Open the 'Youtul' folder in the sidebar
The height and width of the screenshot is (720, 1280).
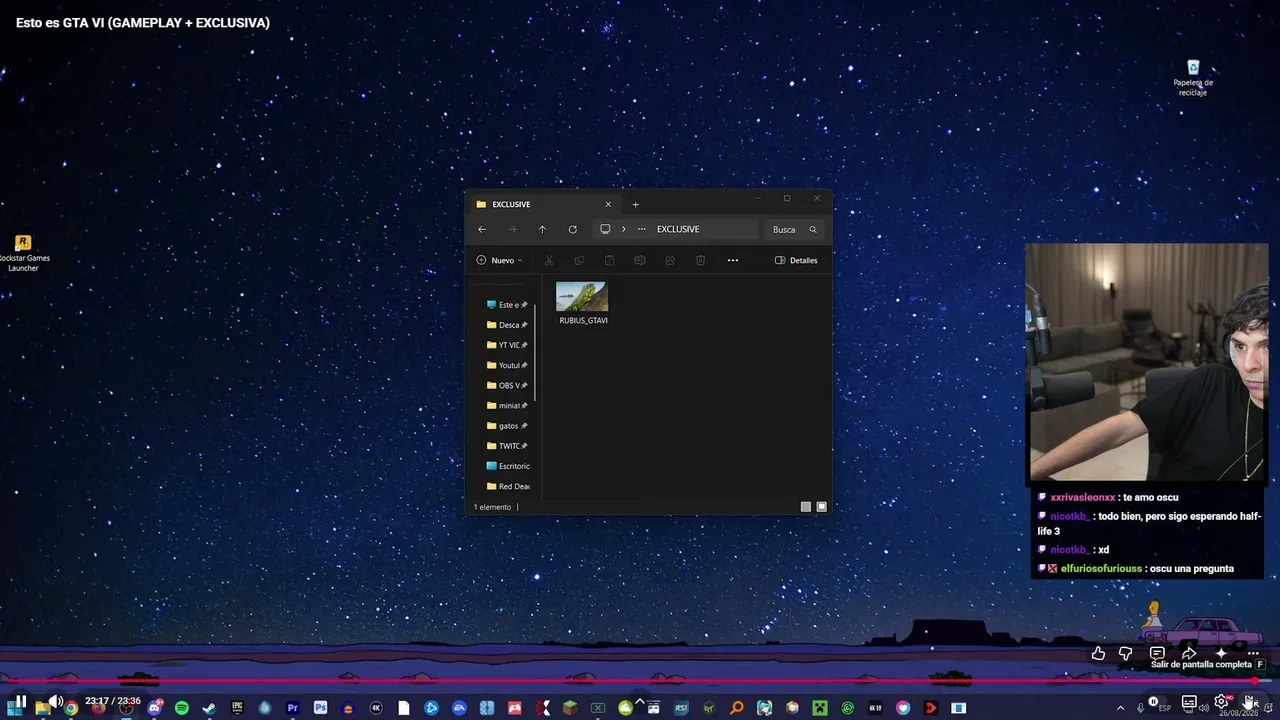pyautogui.click(x=507, y=365)
